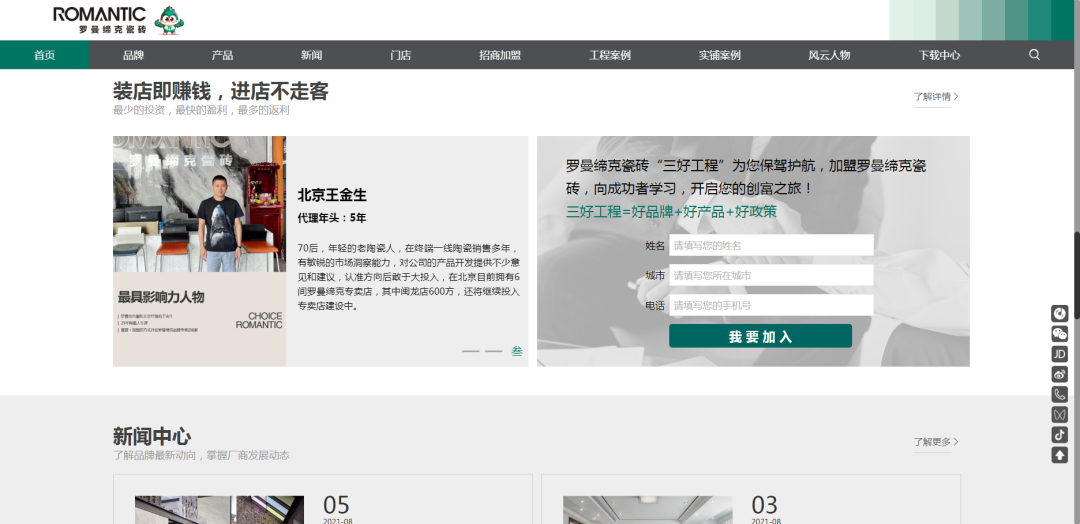Select the first carousel slide indicator dash
1080x524 pixels.
point(470,351)
